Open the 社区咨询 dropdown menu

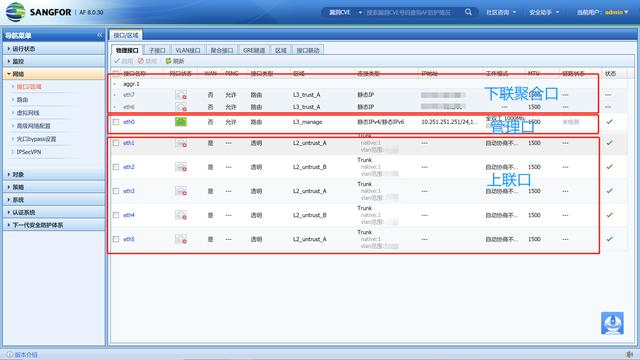[x=501, y=12]
